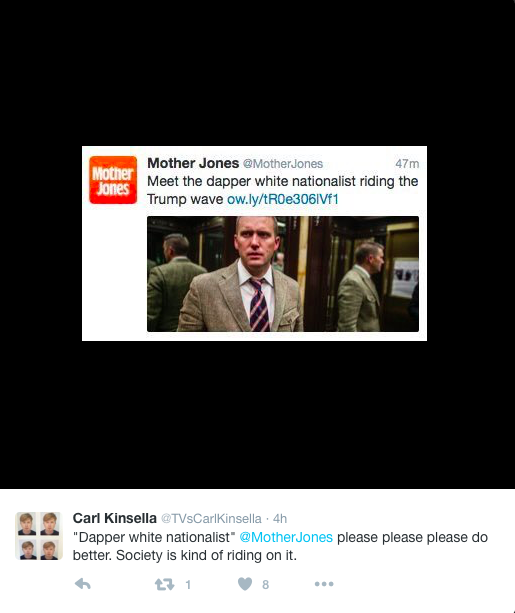The width and height of the screenshot is (515, 613).
Task: Click the Mother Jones logo avatar
Action: point(113,180)
